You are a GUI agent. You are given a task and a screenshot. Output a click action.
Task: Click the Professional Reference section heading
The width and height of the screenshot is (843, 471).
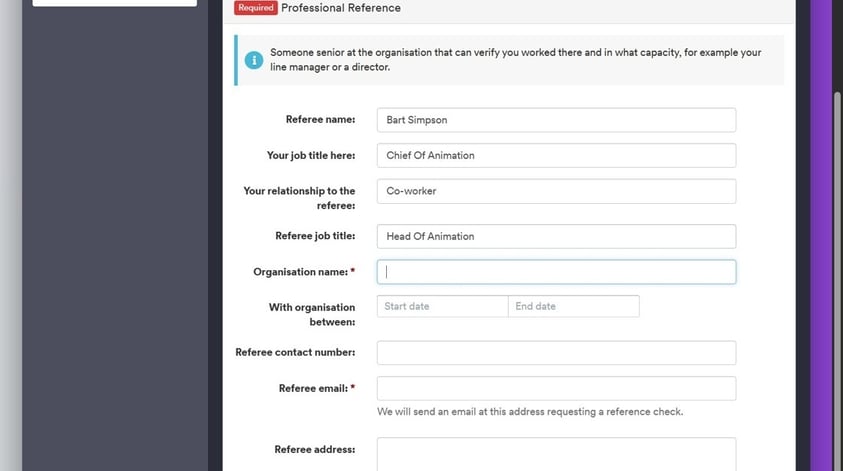(x=341, y=8)
